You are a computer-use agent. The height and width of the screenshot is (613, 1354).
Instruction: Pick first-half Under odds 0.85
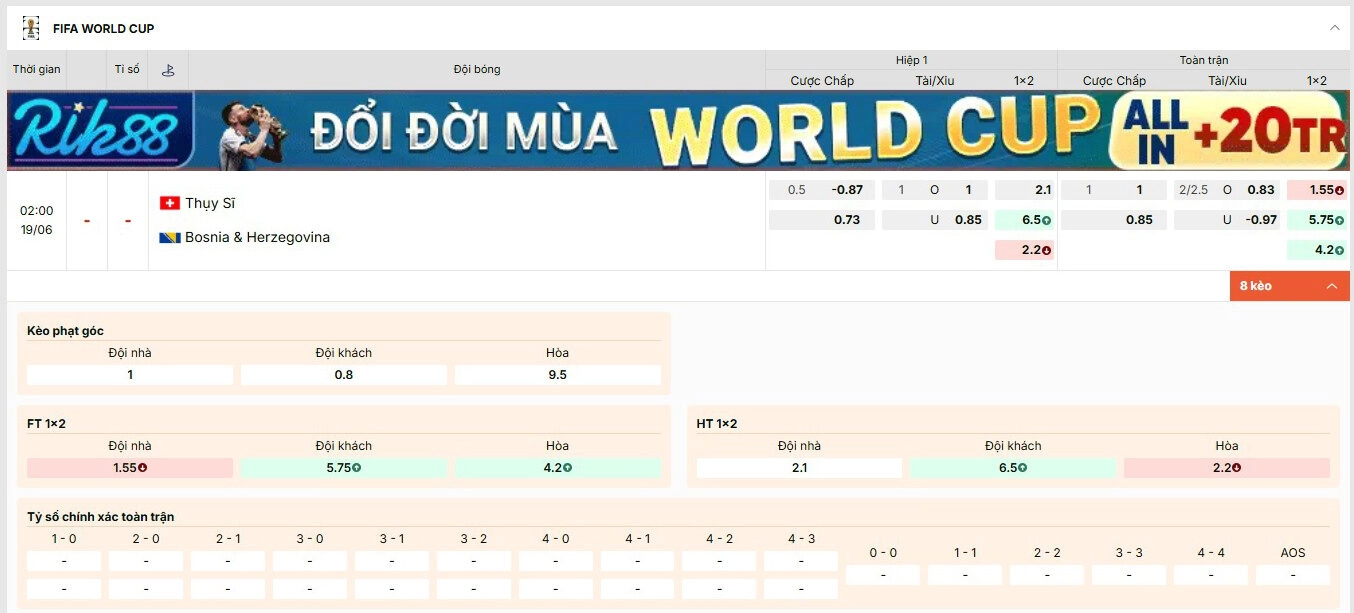coord(935,220)
